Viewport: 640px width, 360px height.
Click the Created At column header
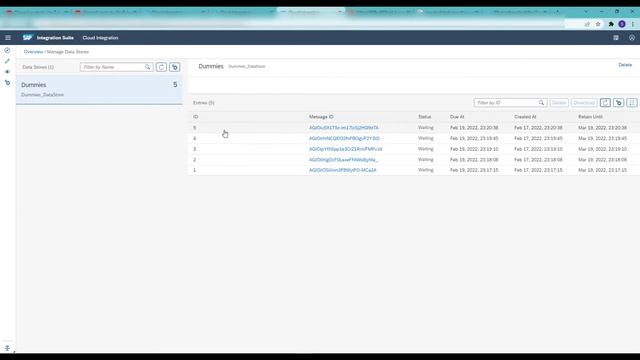tap(525, 117)
